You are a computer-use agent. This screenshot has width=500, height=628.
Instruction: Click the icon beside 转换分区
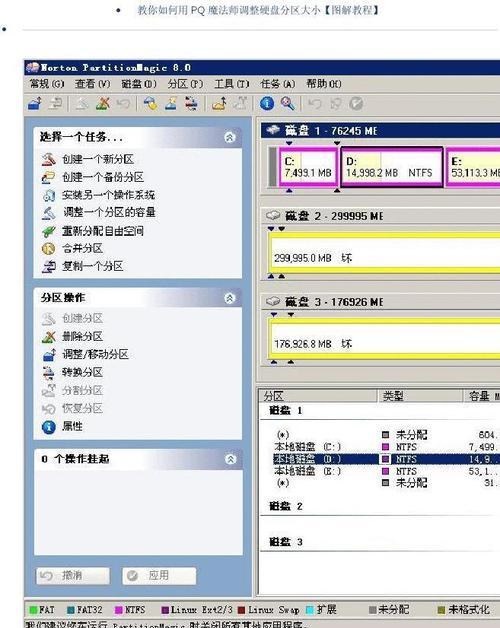(49, 372)
